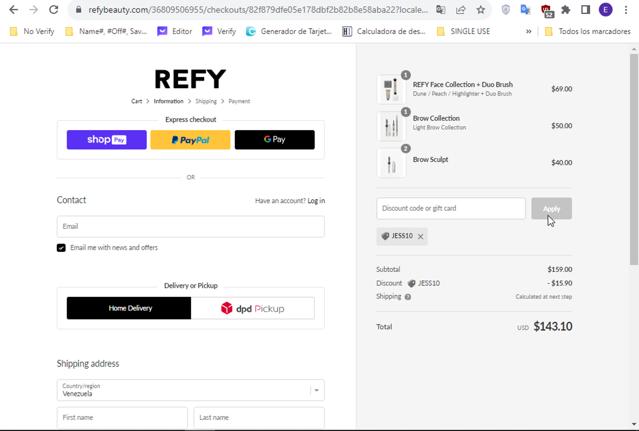Screen dimensions: 639x431
Task: Click the REFY Face Collection thumbnail
Action: click(391, 89)
